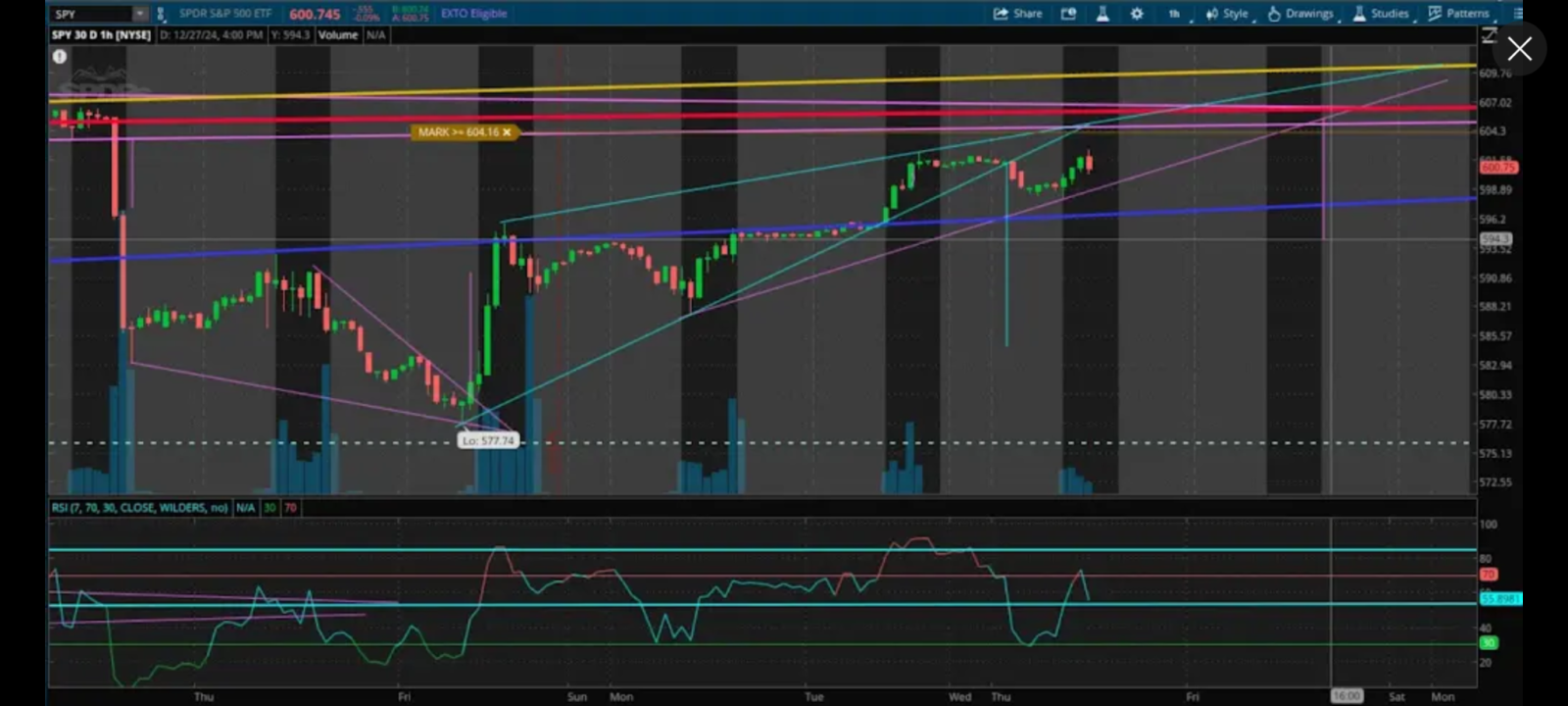Click the EXTO Eligible link
Image resolution: width=1568 pixels, height=706 pixels.
(x=474, y=14)
